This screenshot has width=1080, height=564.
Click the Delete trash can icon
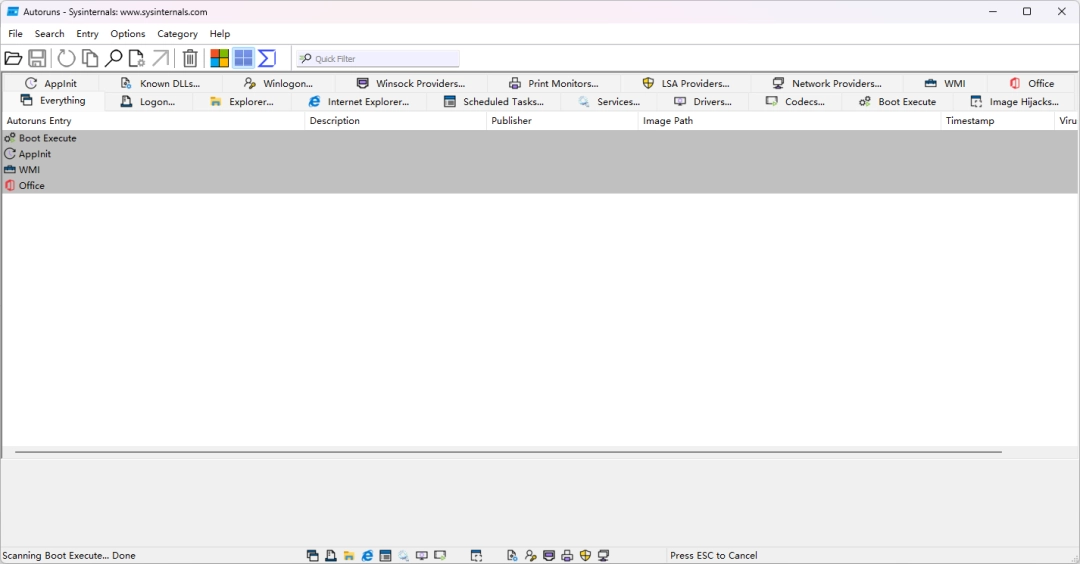coord(190,59)
